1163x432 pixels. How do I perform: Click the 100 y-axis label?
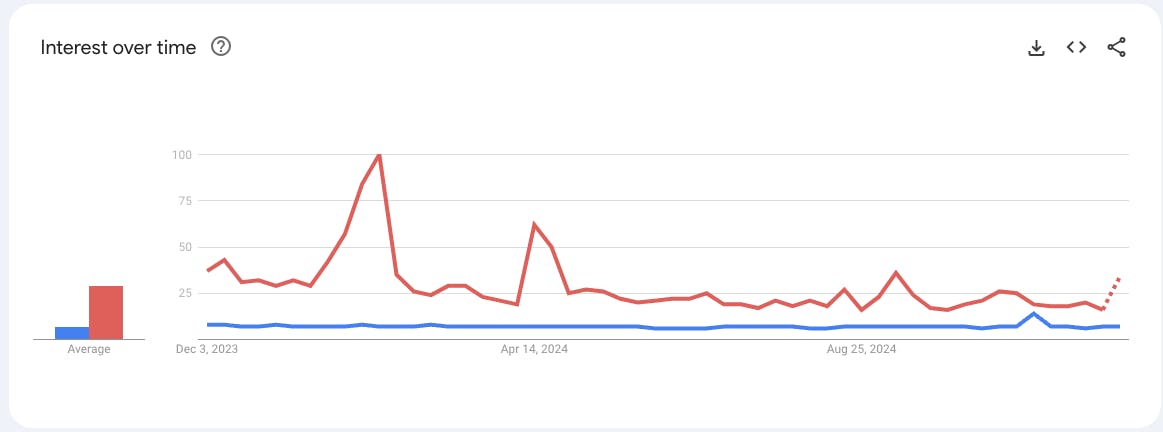182,154
